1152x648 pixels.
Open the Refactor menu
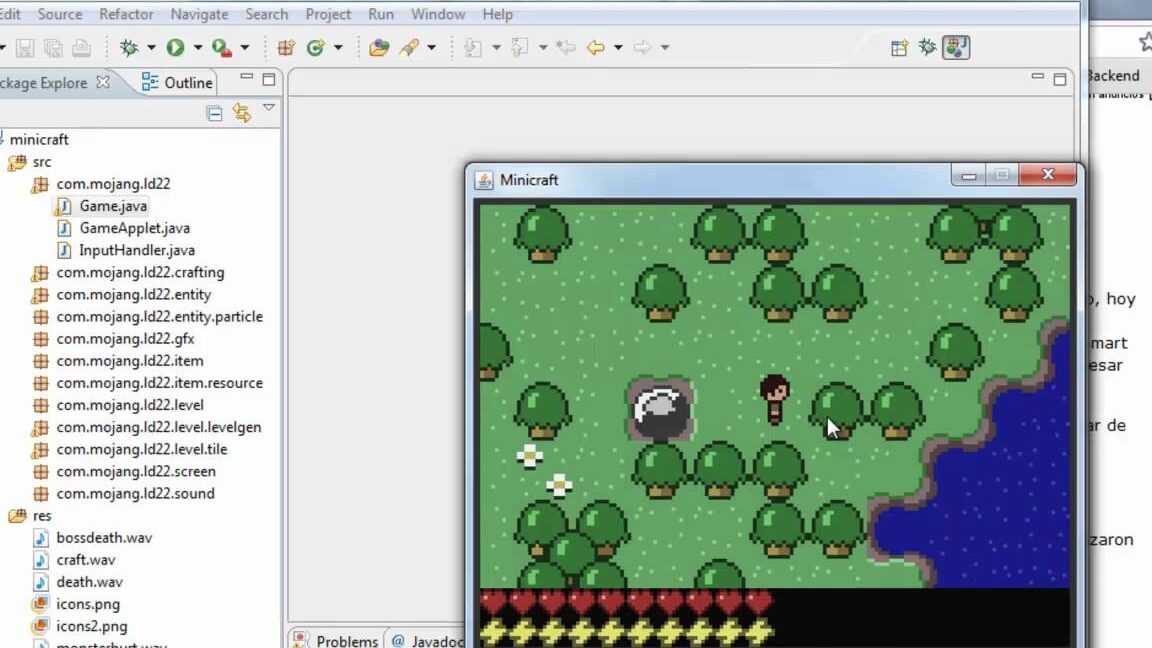(126, 14)
